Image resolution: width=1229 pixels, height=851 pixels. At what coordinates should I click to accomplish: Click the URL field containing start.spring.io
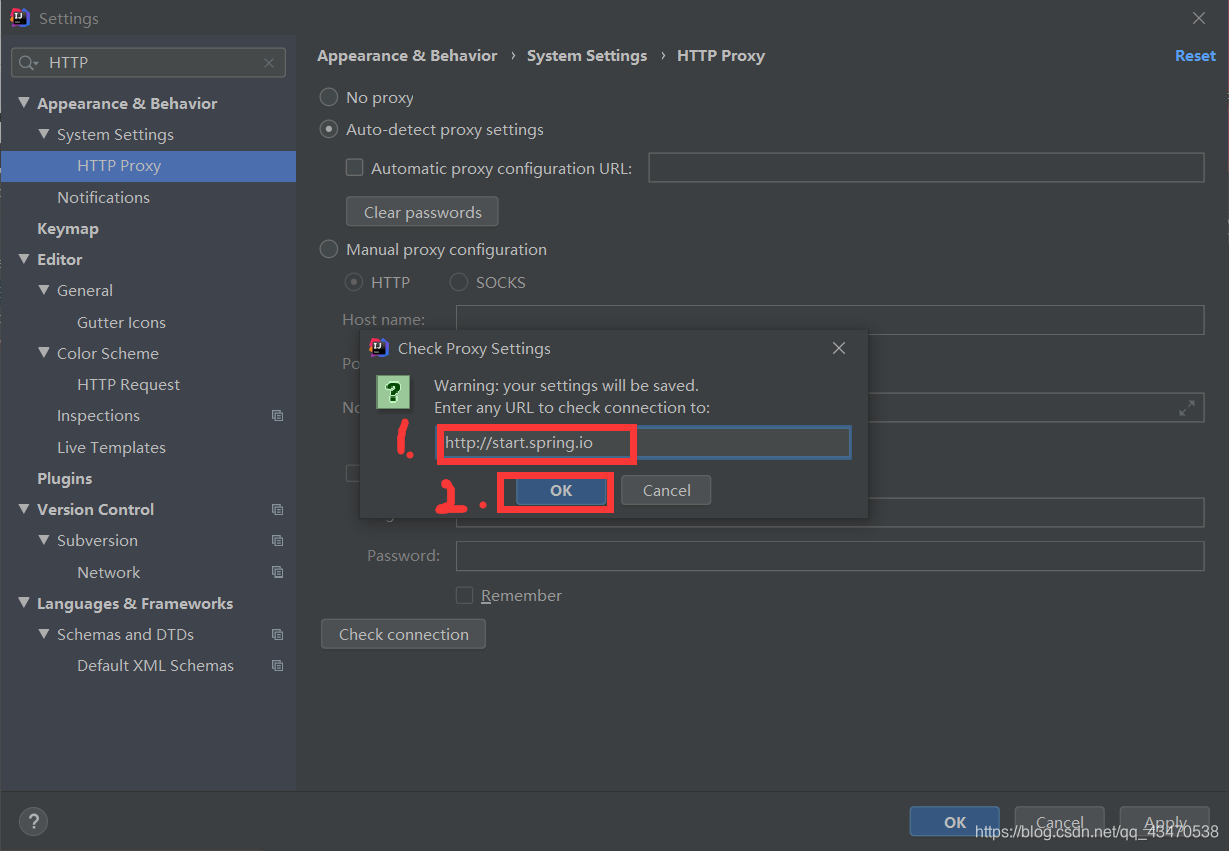click(641, 443)
